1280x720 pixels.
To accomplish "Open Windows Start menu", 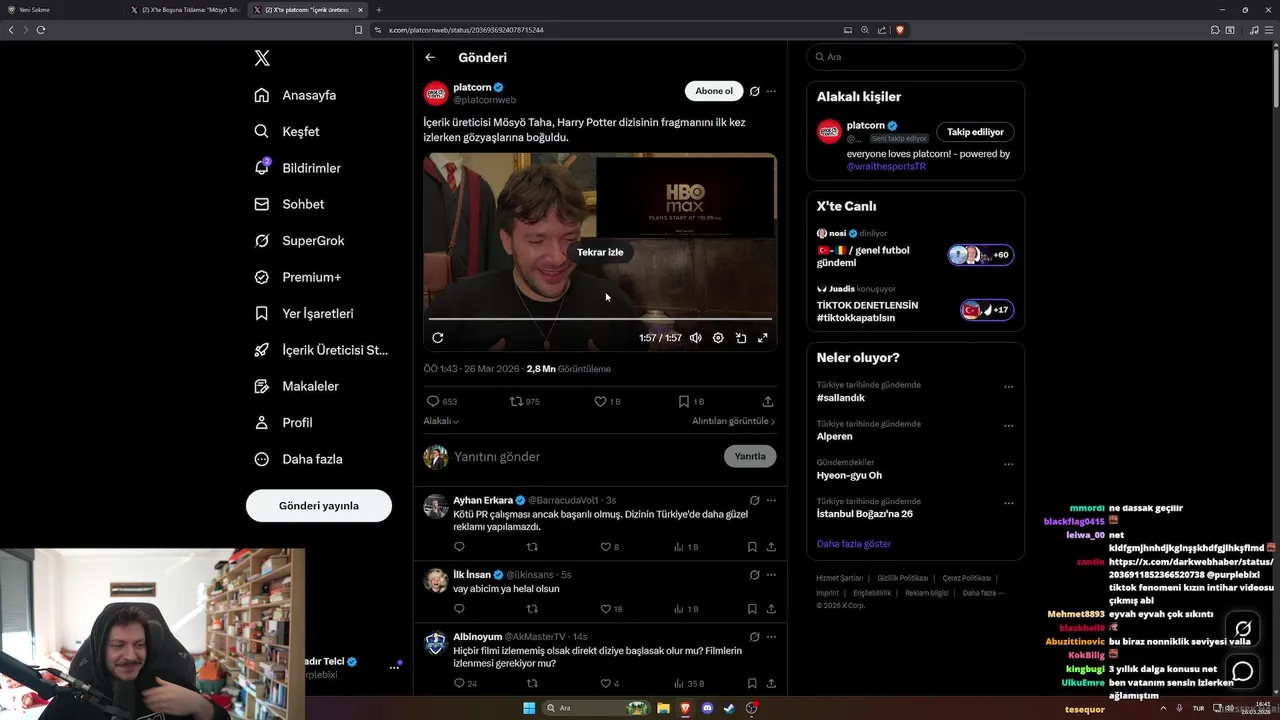I will tap(529, 708).
